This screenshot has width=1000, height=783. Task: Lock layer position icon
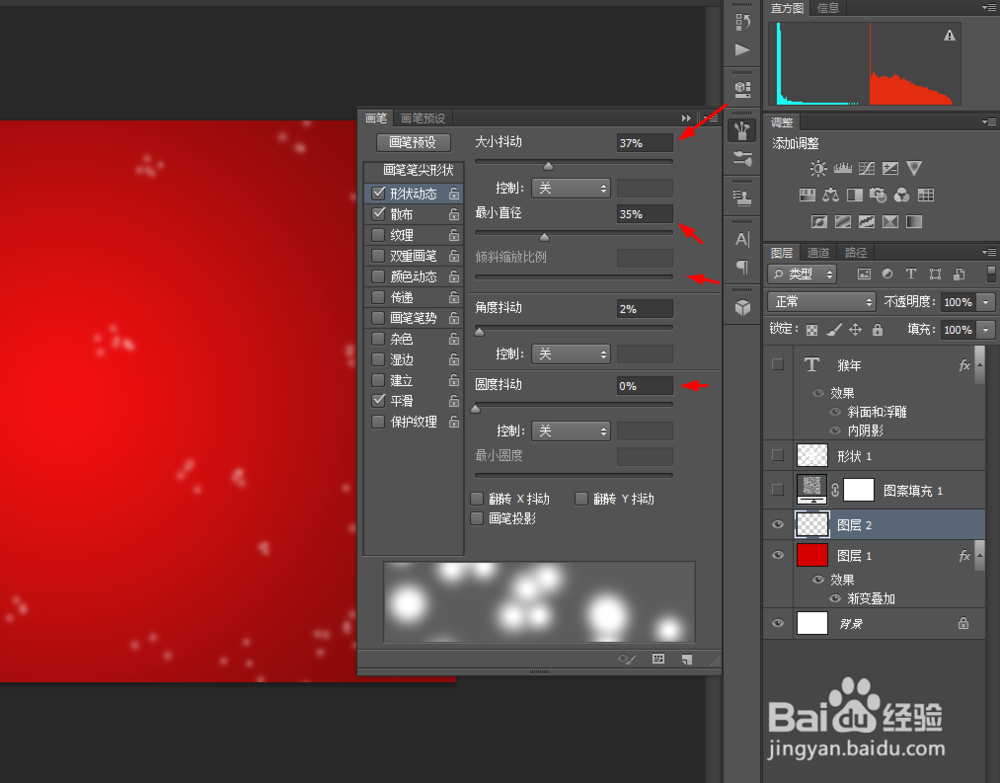point(855,330)
